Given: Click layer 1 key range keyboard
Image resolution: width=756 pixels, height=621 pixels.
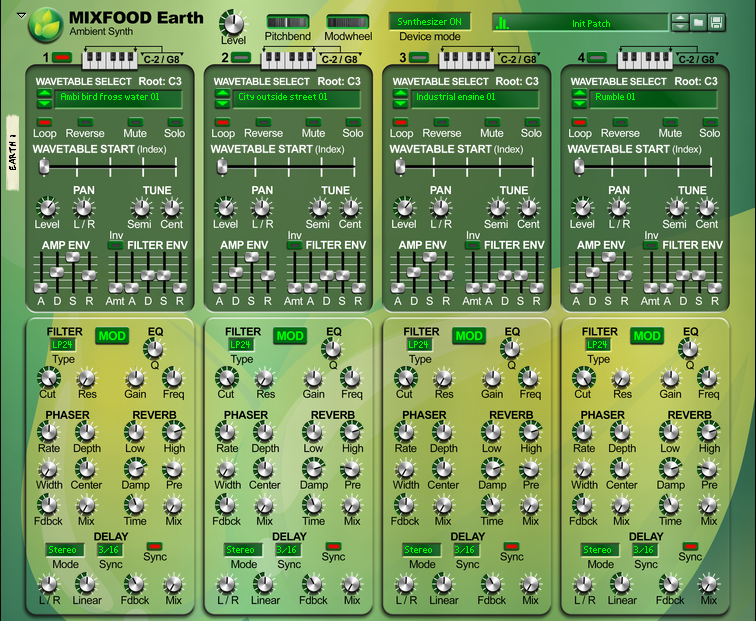Looking at the screenshot, I should (x=109, y=60).
